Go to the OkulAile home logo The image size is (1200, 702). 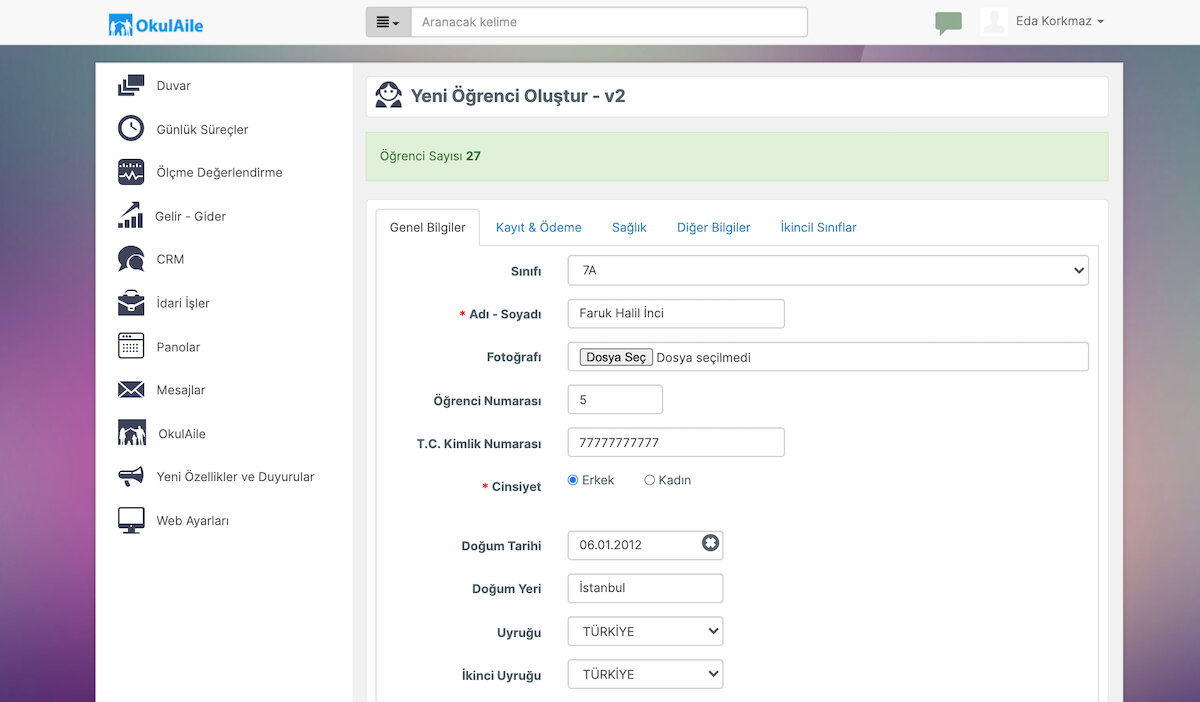156,24
